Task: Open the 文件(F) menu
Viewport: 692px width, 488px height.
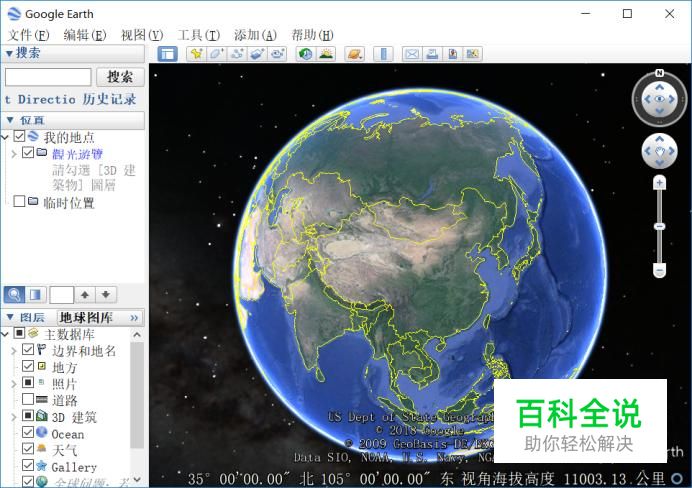Action: [x=28, y=35]
